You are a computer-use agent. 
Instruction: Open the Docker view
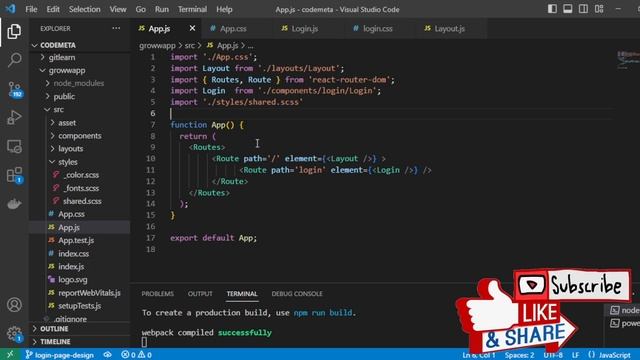[x=14, y=204]
